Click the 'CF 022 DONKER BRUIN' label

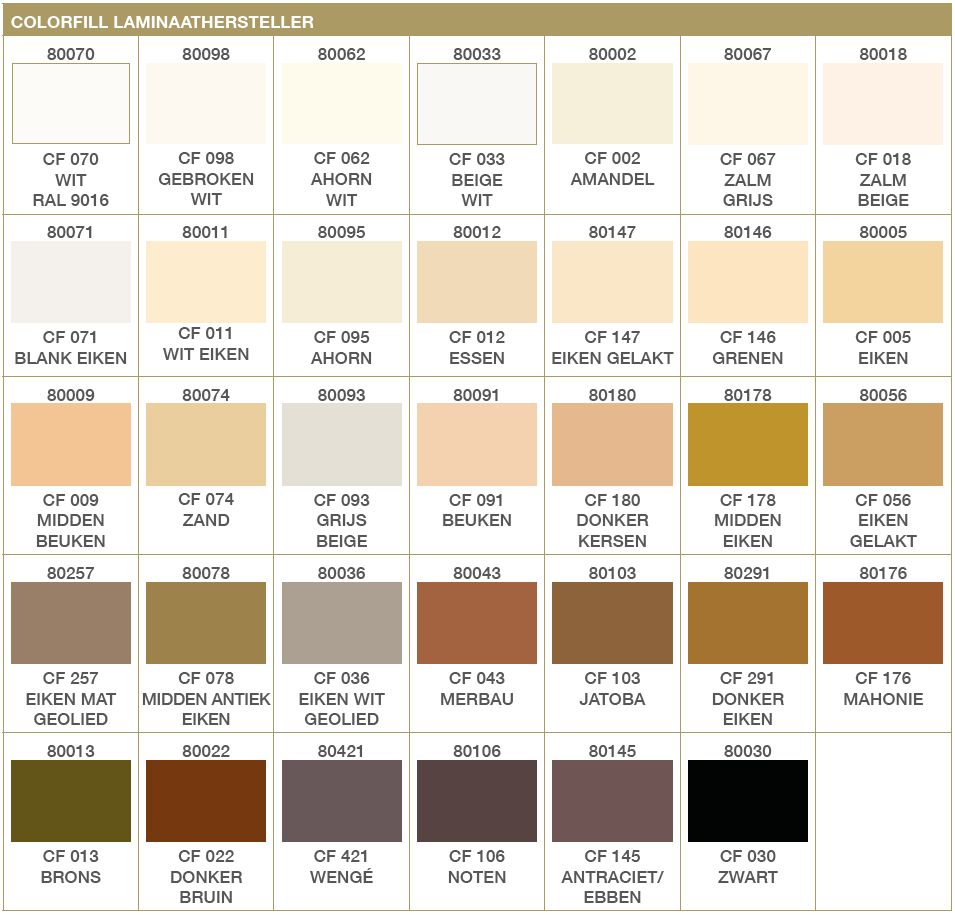[x=206, y=877]
